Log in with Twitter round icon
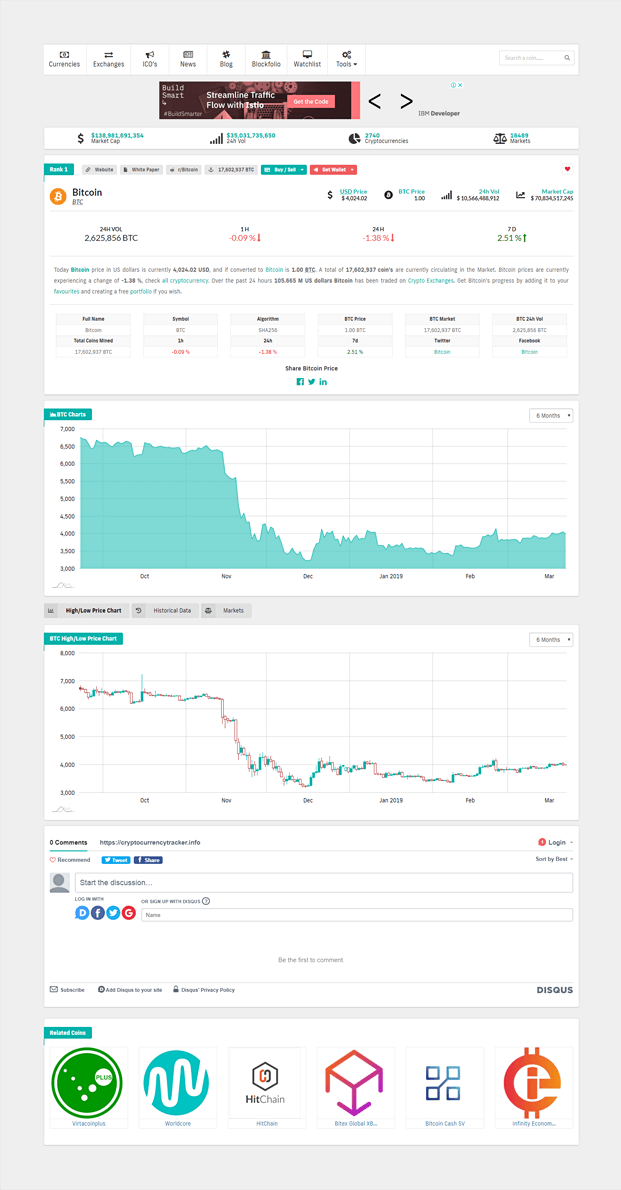Viewport: 621px width, 1190px height. [x=113, y=913]
